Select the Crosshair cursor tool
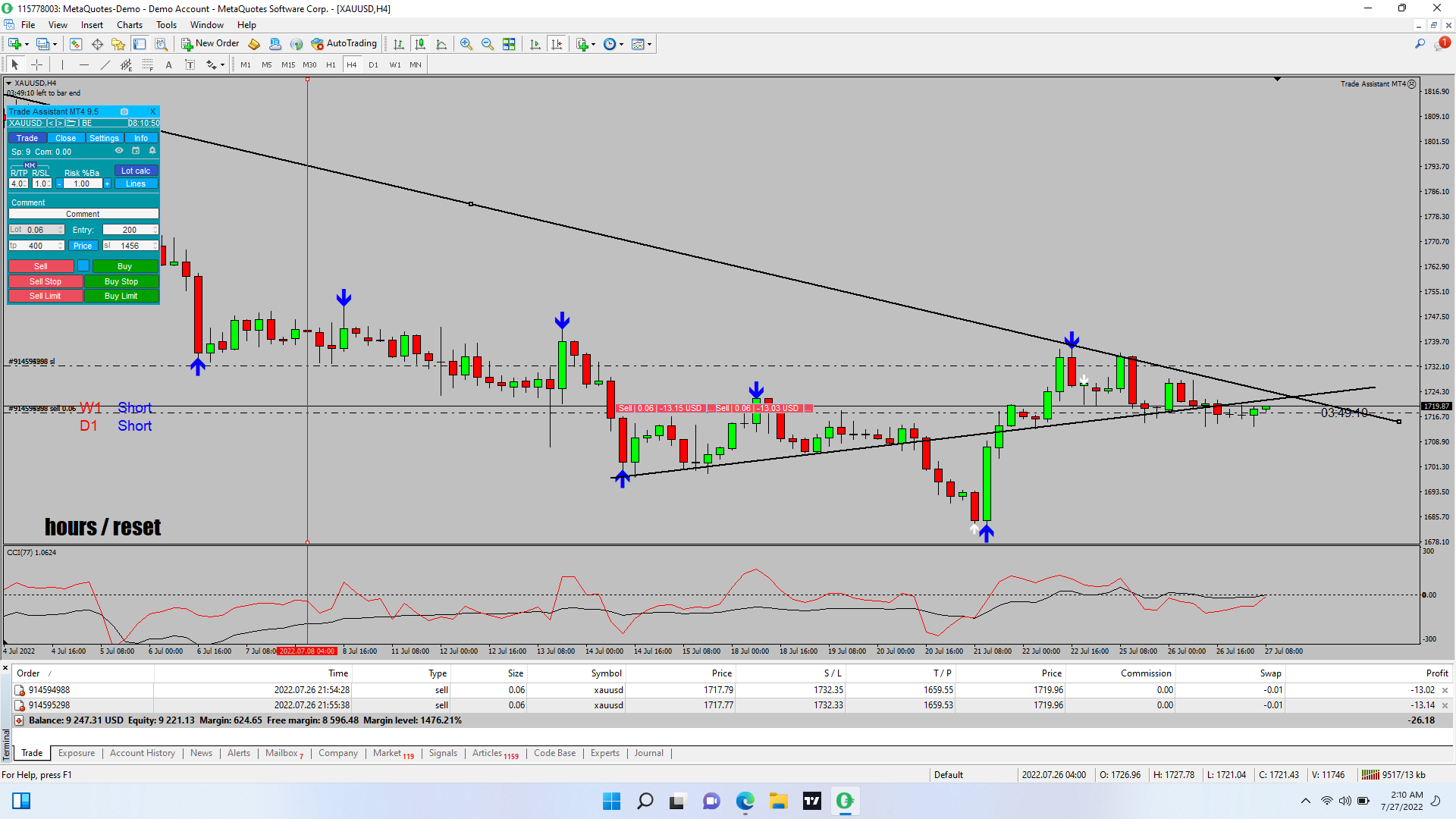1456x819 pixels. pos(36,64)
